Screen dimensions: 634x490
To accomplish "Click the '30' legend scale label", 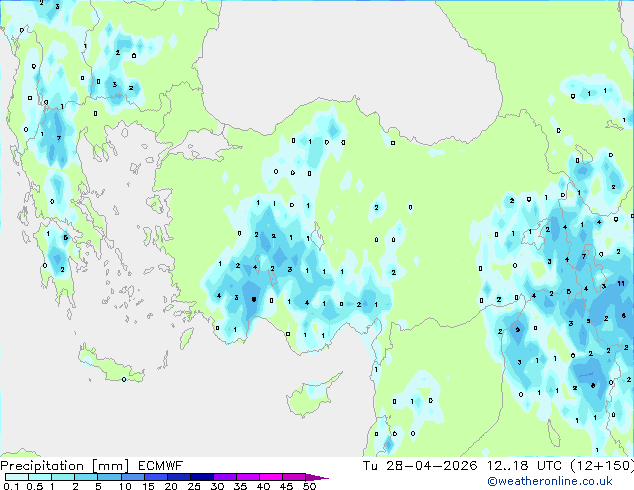I will pyautogui.click(x=217, y=486).
